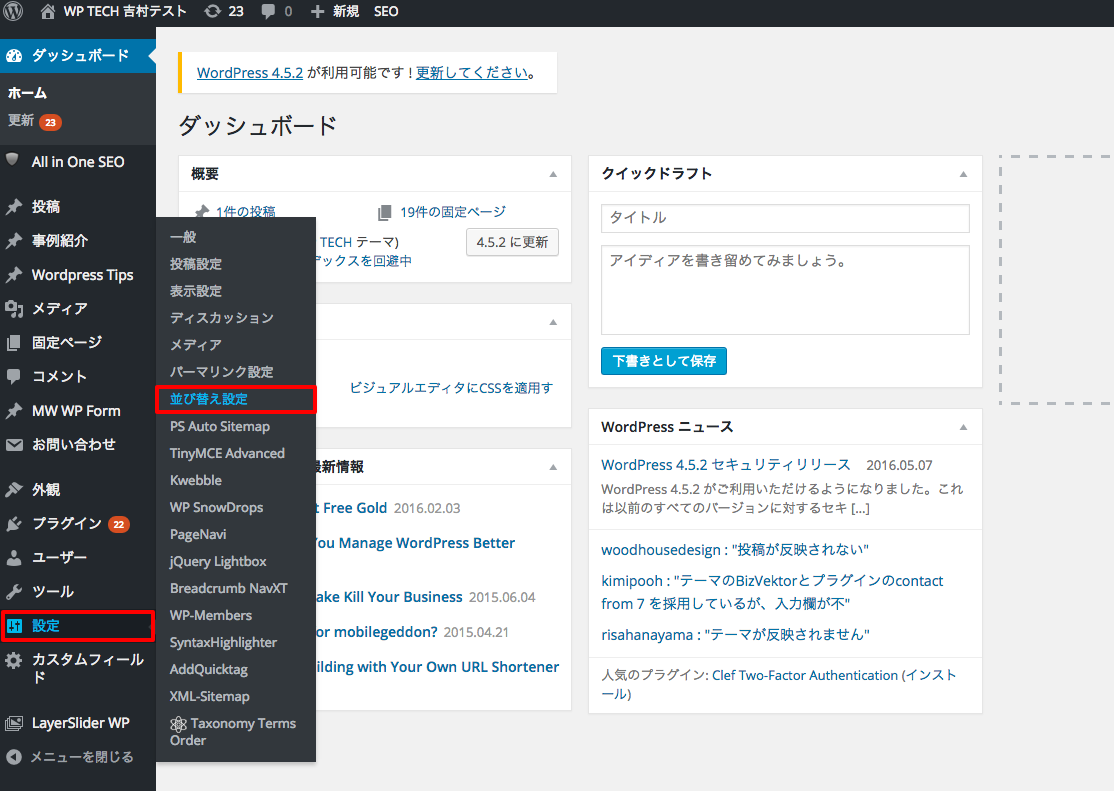The height and width of the screenshot is (791, 1114).
Task: Click the envelope icon beside お問い合わせ
Action: [14, 445]
